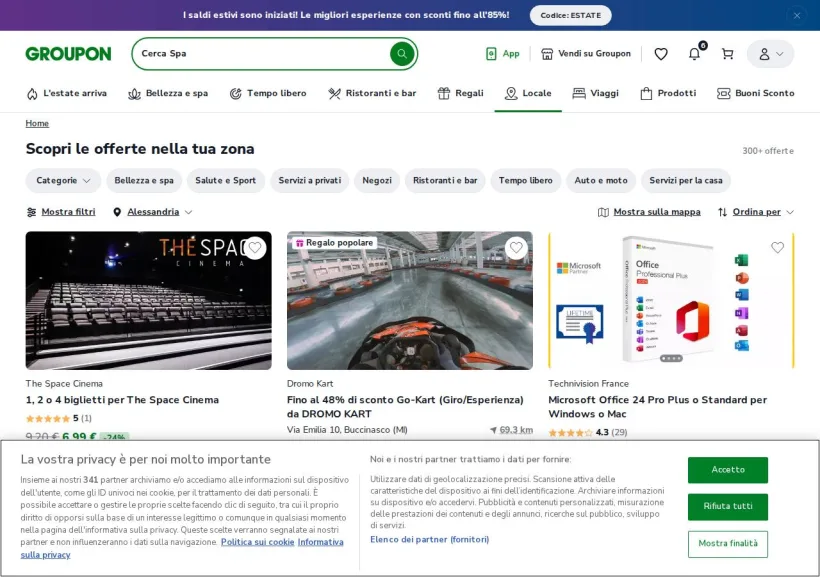Click the Vendi su Groupon link text
The image size is (820, 577).
coord(594,53)
